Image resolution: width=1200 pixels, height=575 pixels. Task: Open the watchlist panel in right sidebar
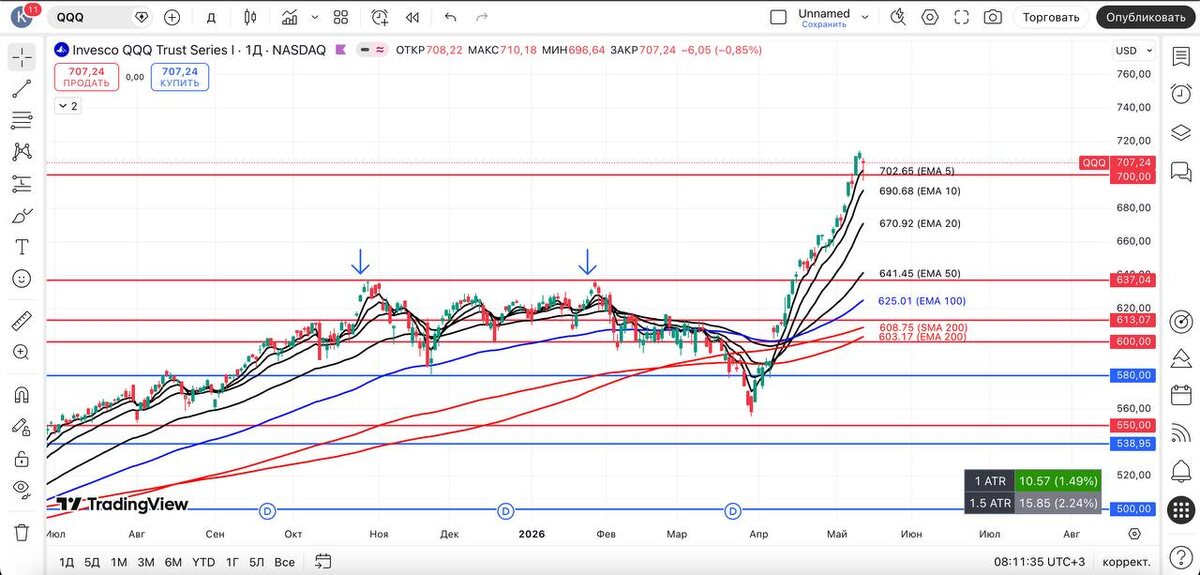[1181, 57]
